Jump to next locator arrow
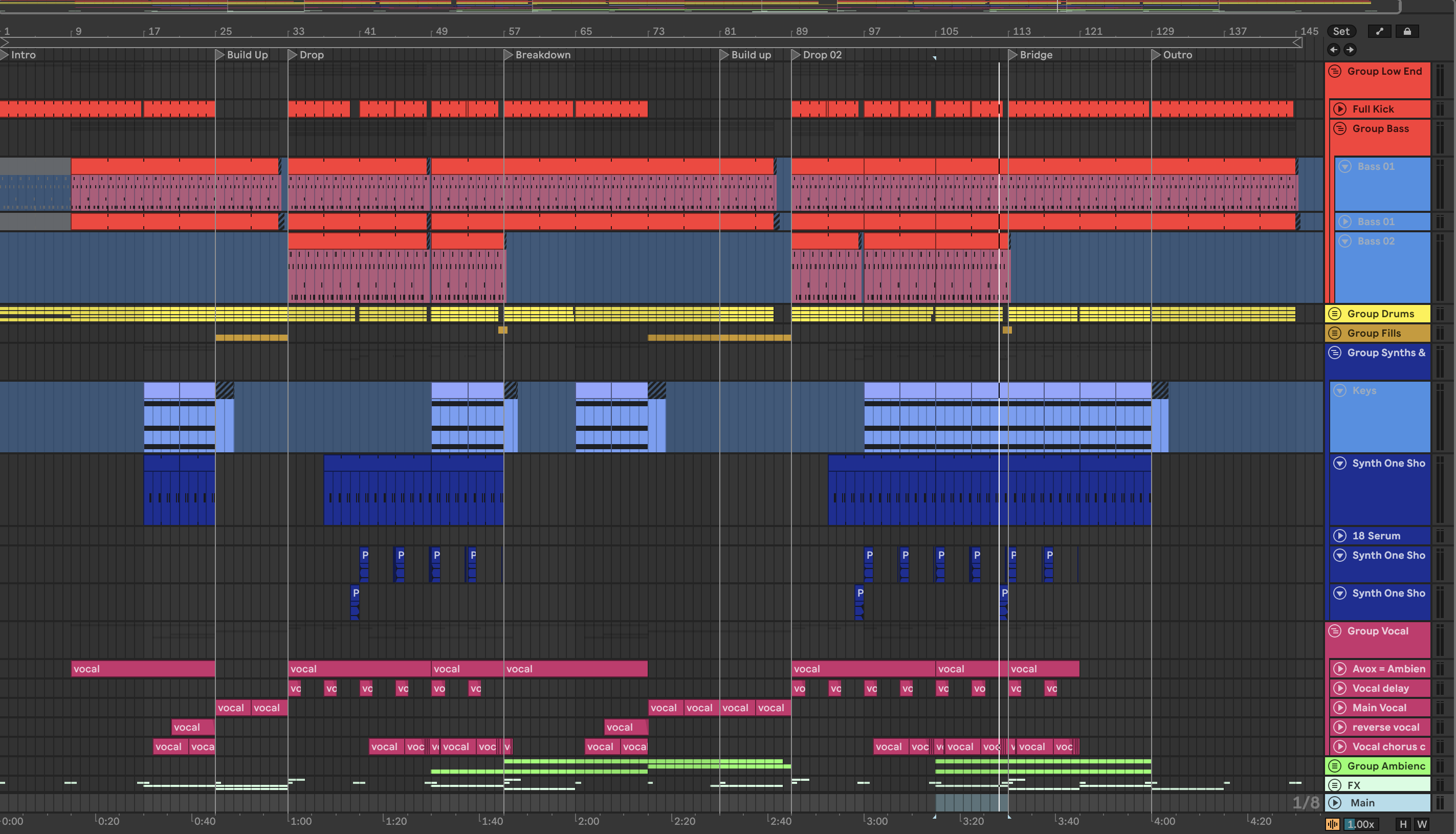 pos(1350,50)
